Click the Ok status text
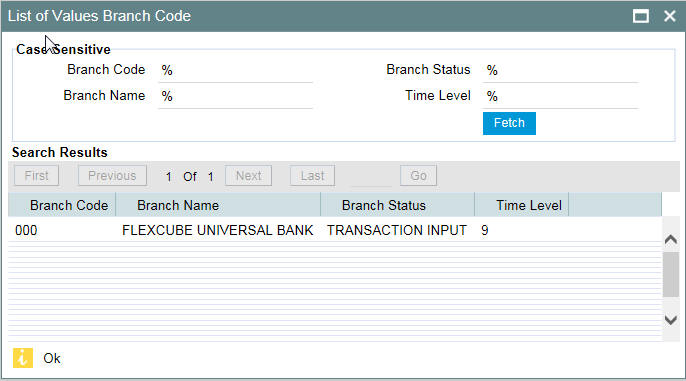This screenshot has width=686, height=381. pyautogui.click(x=52, y=358)
